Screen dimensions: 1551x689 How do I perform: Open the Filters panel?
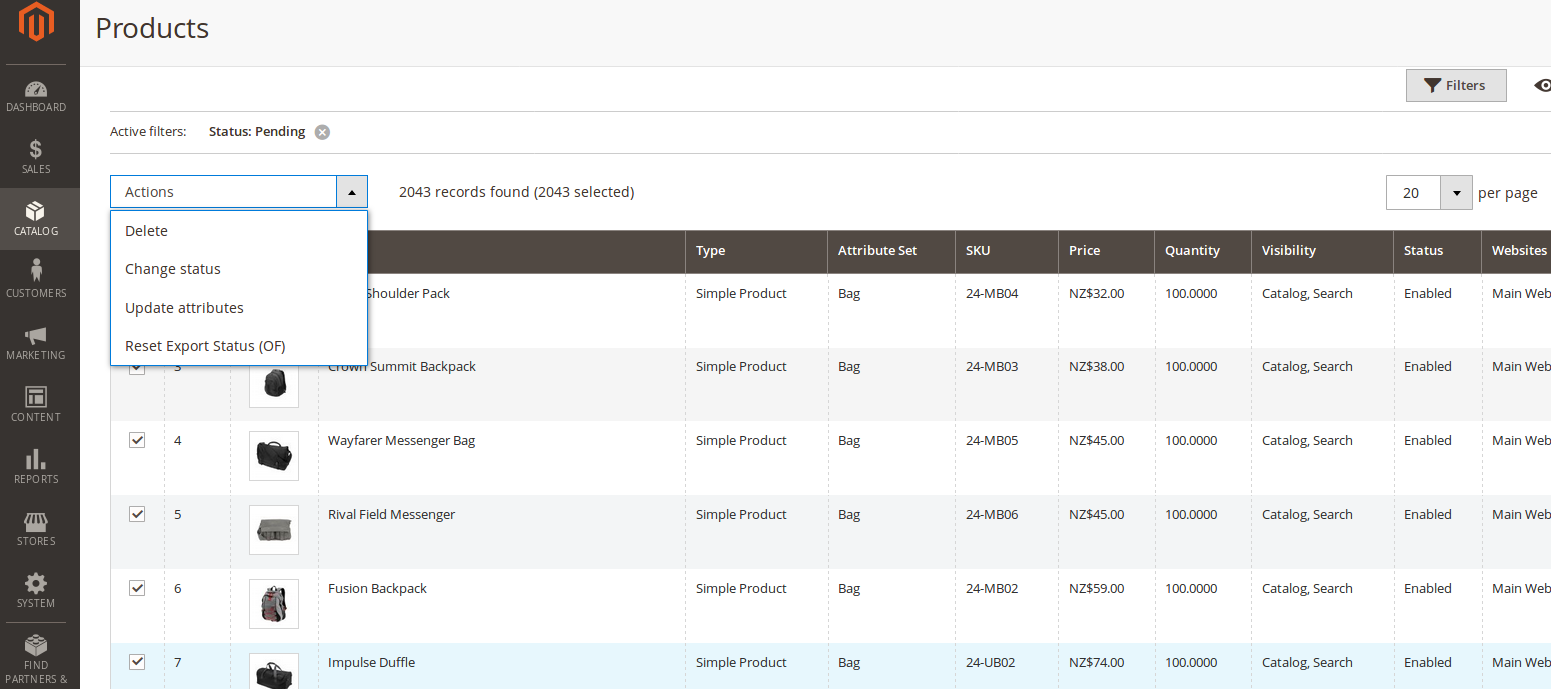[1456, 85]
